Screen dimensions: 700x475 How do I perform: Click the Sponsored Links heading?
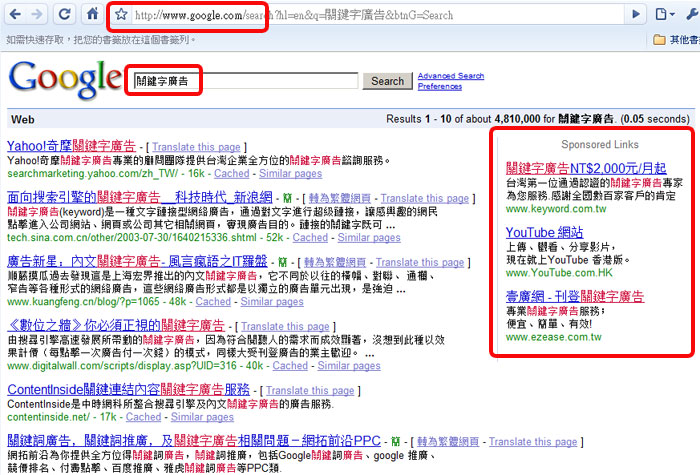click(x=600, y=145)
